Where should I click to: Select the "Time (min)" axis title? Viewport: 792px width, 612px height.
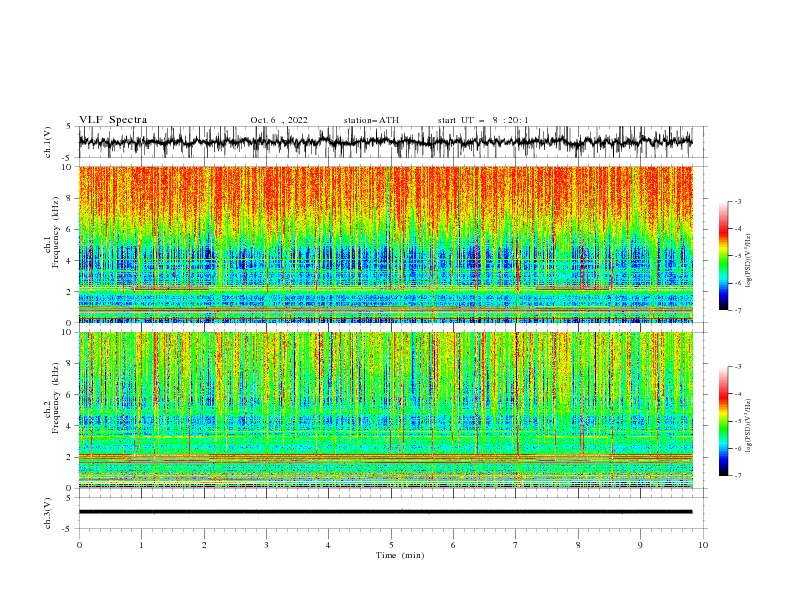tap(400, 555)
